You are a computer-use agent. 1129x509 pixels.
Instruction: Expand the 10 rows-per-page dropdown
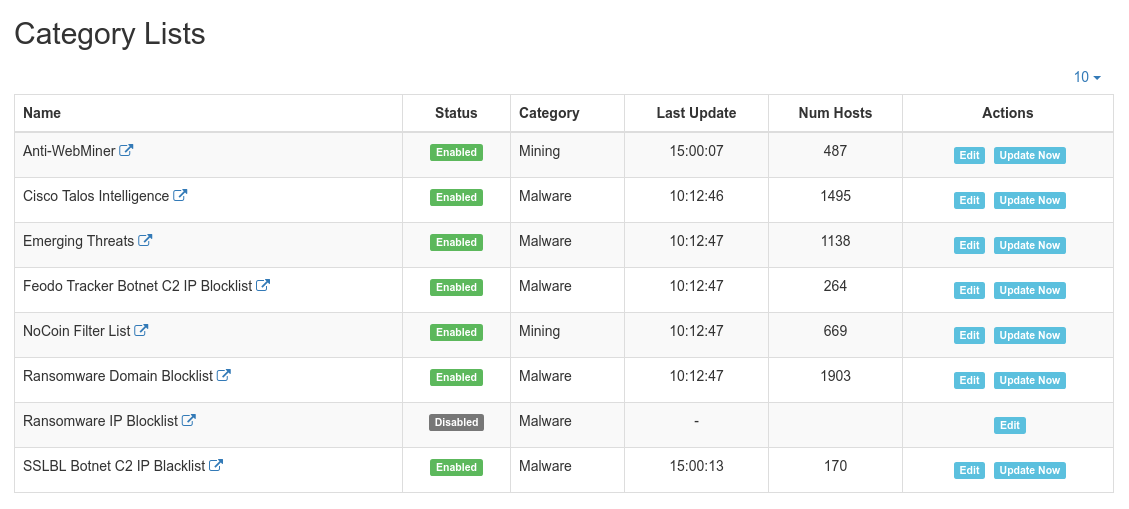(1087, 77)
